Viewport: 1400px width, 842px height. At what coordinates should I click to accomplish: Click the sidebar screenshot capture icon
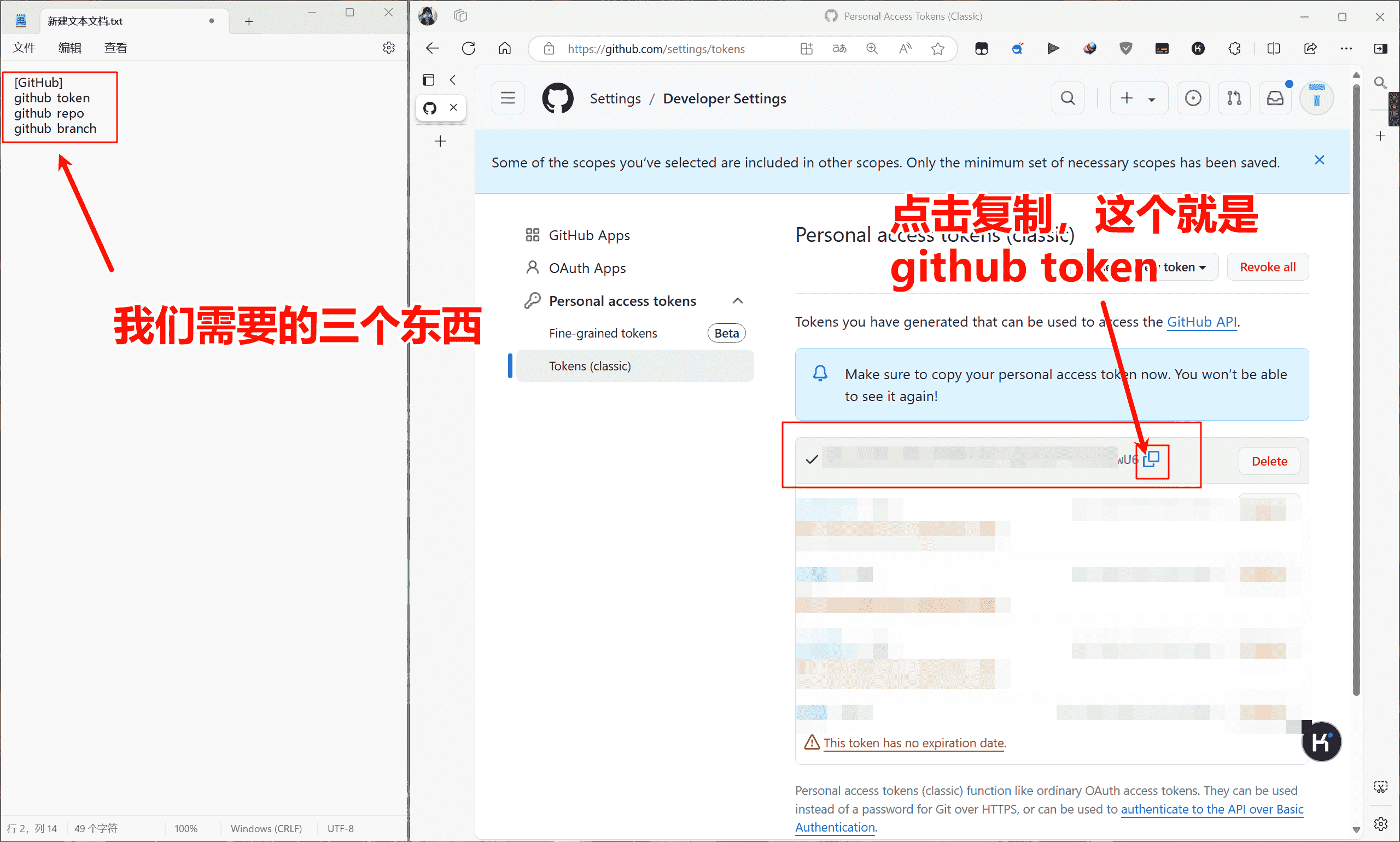[1381, 787]
